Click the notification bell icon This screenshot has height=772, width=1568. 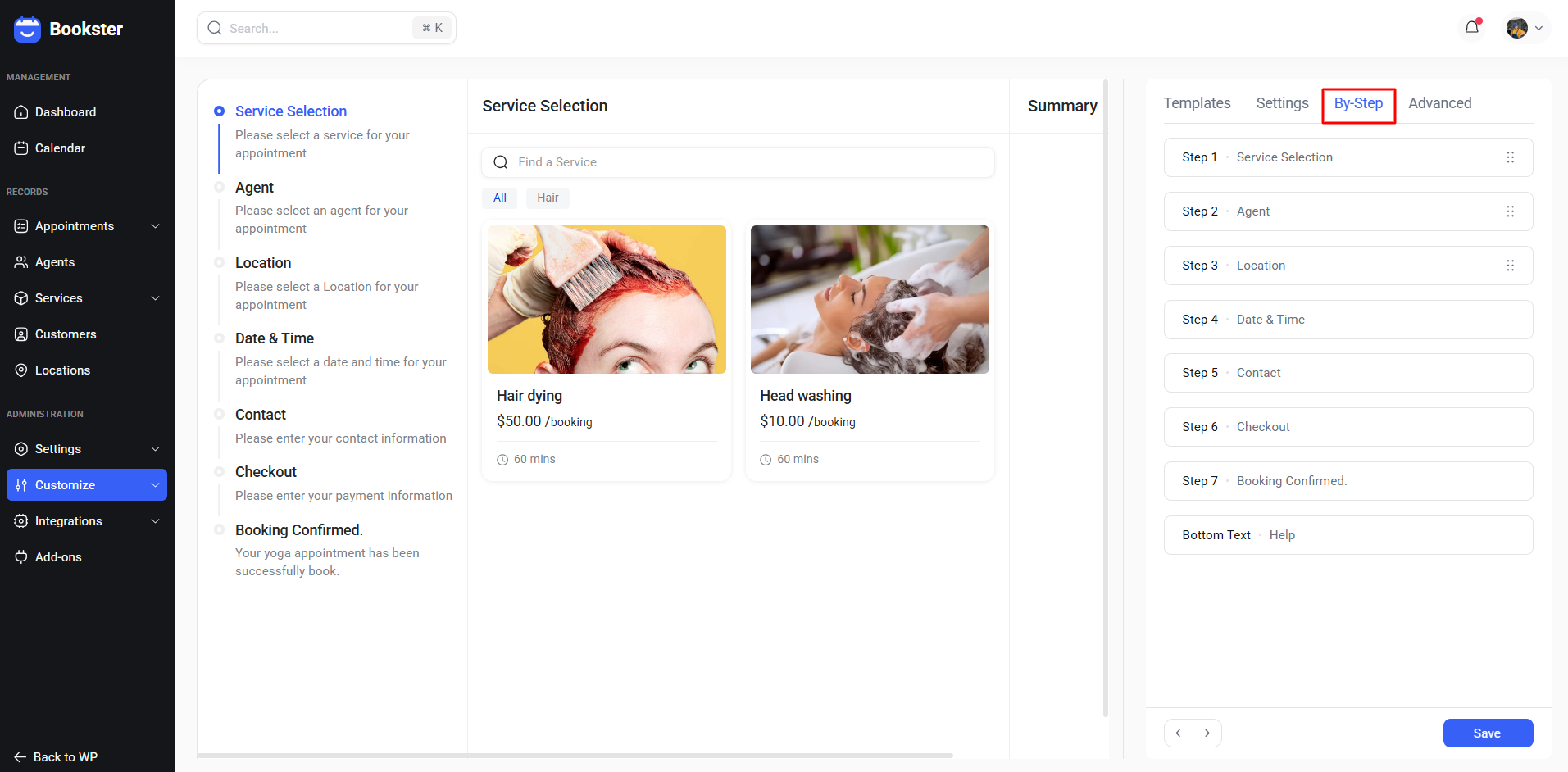1472,28
